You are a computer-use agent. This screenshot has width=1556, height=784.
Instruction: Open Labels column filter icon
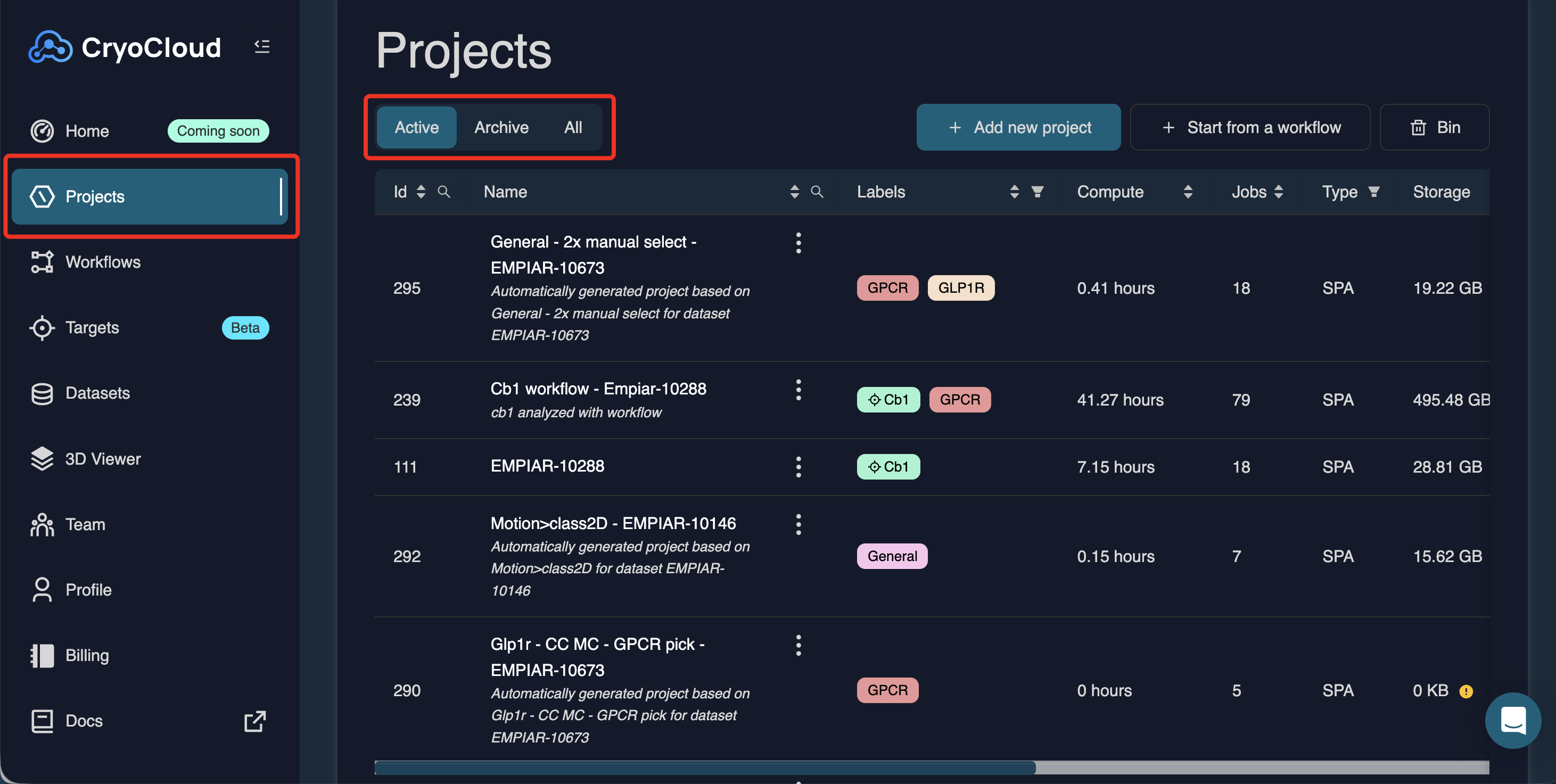tap(1037, 192)
